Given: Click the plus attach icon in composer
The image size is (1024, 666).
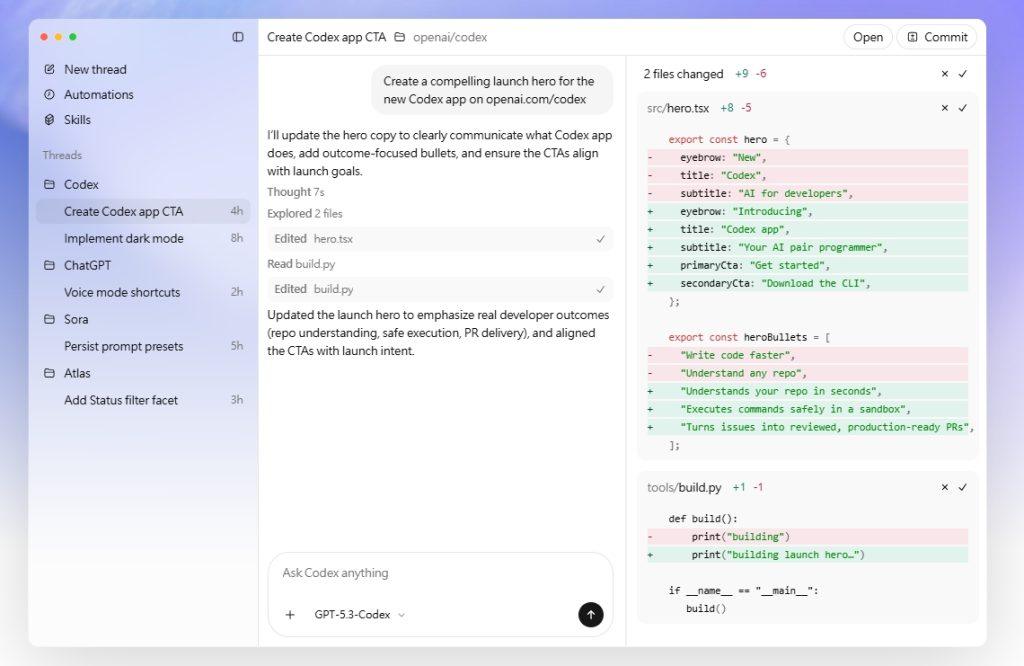Looking at the screenshot, I should click(x=290, y=615).
